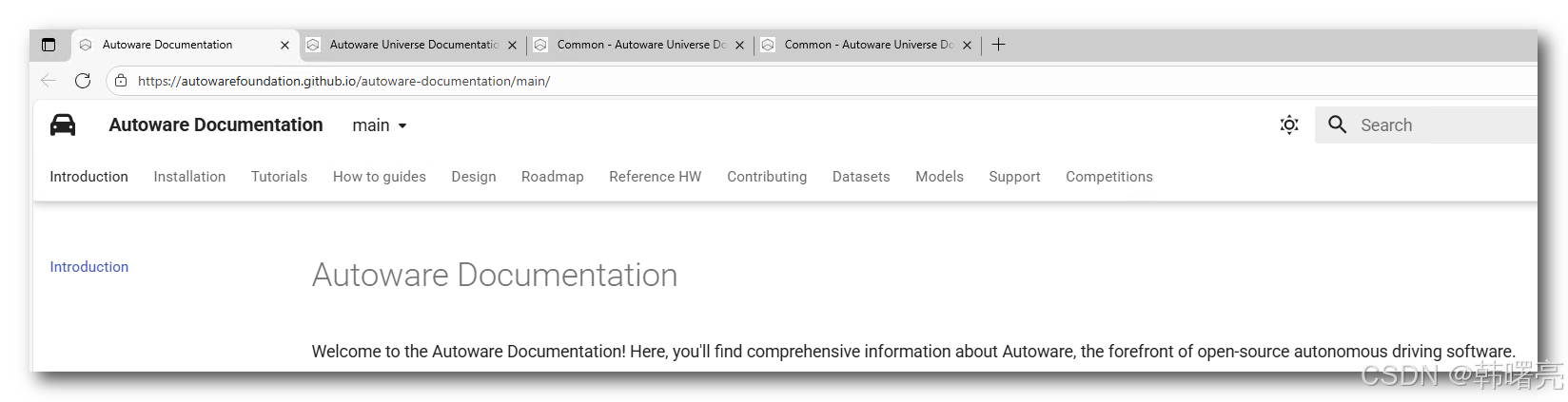Click the lock site info icon

(121, 81)
